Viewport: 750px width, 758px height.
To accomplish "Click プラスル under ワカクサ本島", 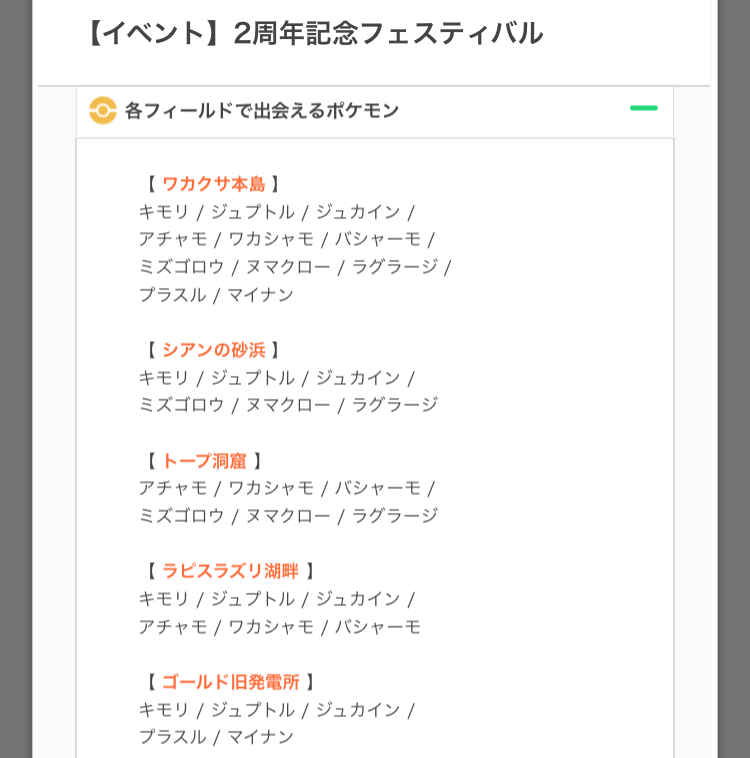I will [x=172, y=294].
